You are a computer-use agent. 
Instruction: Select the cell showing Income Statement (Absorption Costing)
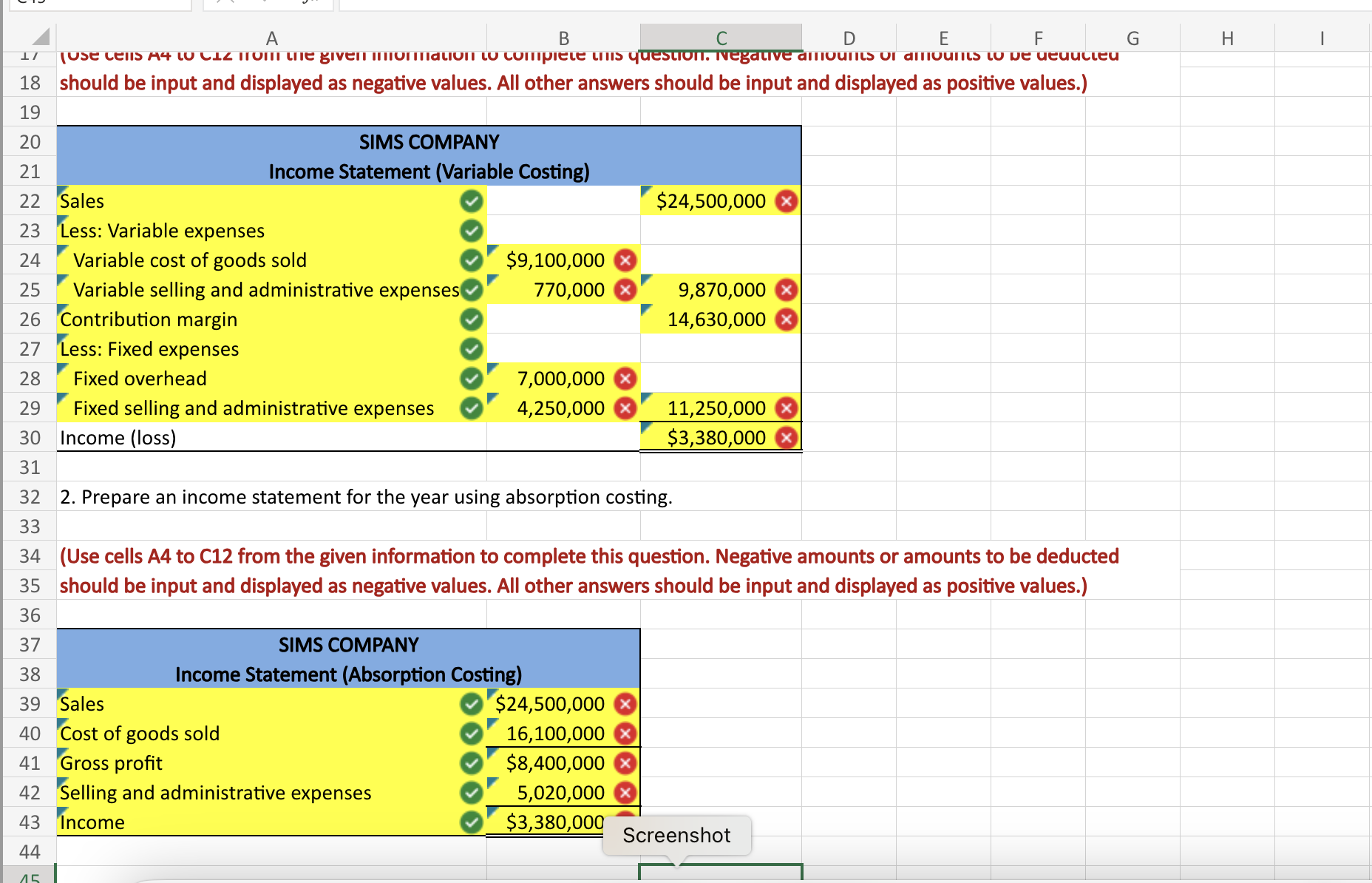347,674
